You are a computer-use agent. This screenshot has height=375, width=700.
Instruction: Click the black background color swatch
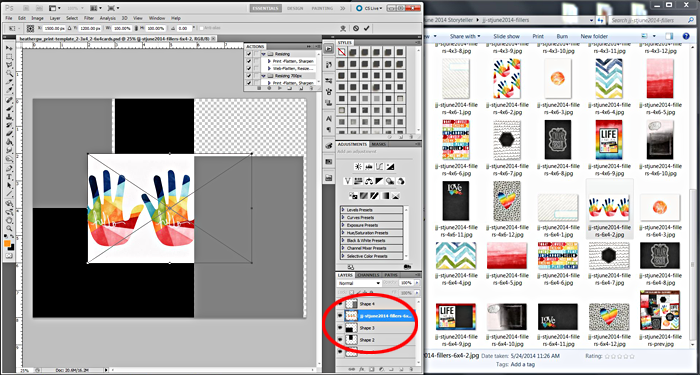pyautogui.click(x=11, y=247)
